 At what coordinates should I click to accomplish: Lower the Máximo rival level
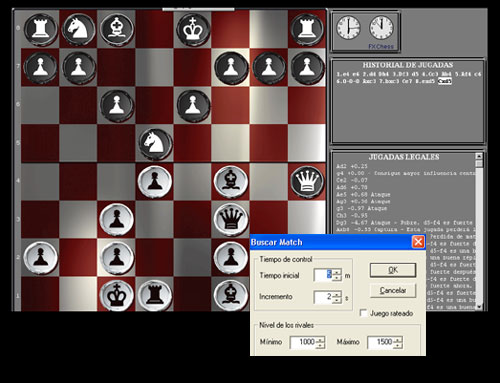click(398, 345)
